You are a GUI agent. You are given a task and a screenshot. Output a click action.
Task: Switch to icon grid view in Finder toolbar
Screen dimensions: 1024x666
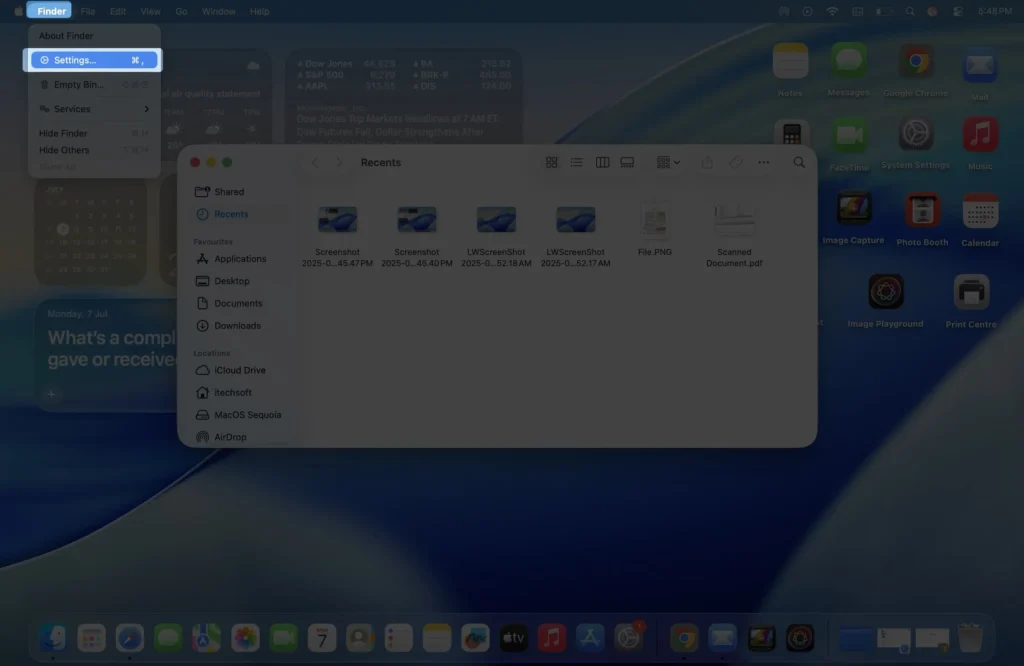(x=552, y=162)
